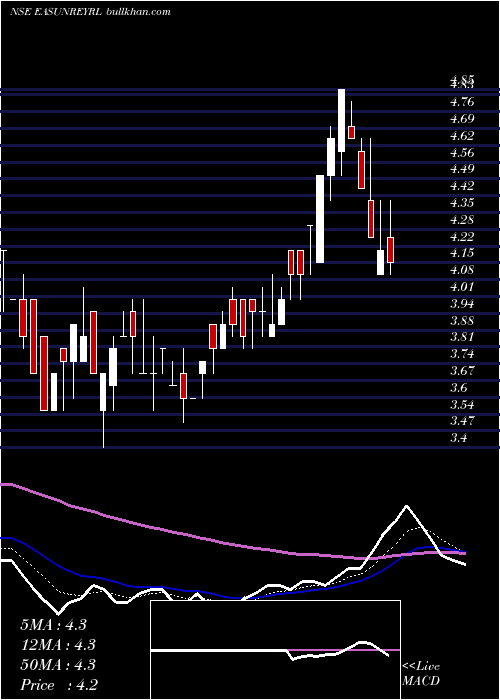
Task: Click the 4.22 price axis label
Action: click(462, 237)
